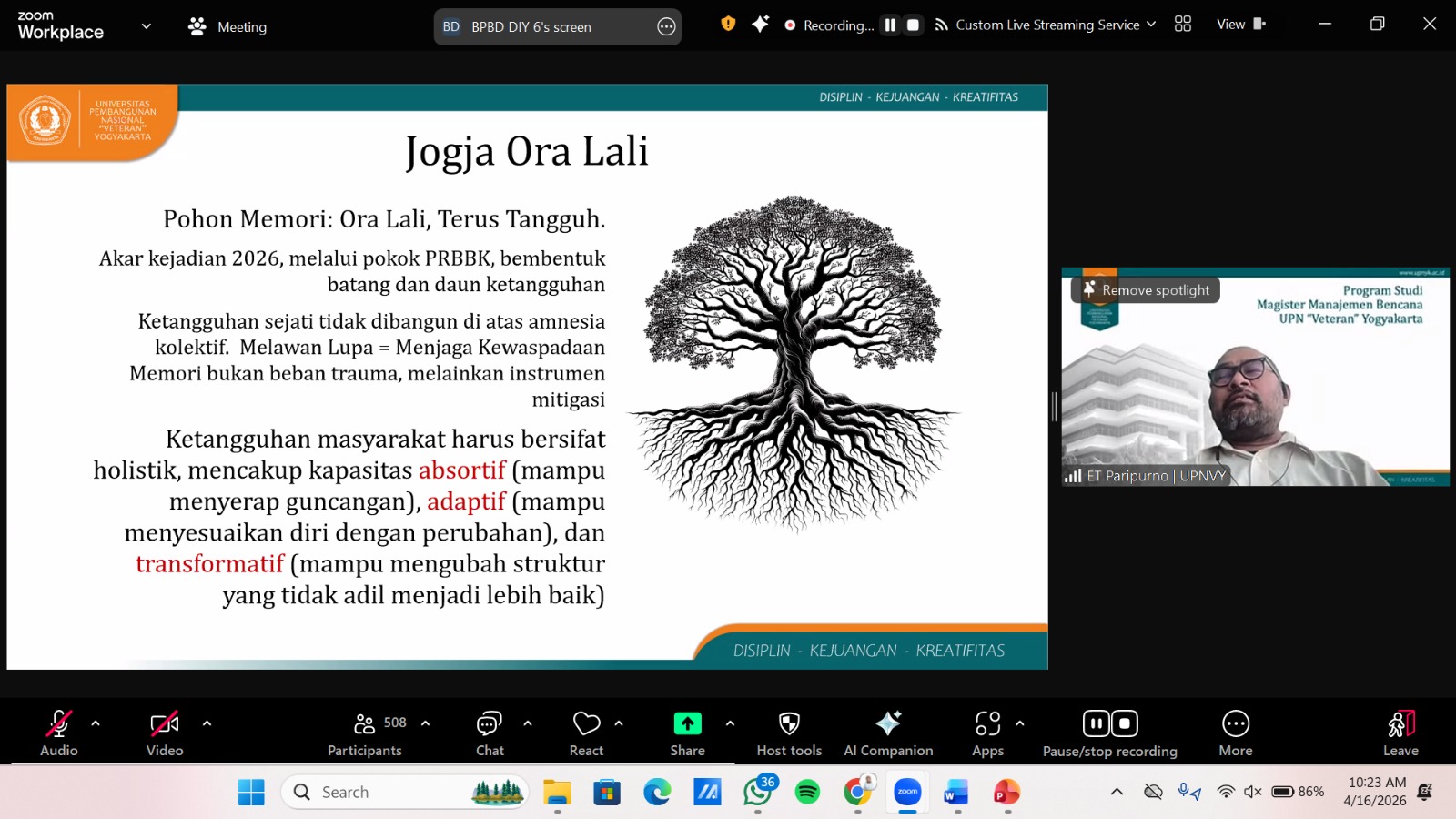Open the Apps button
This screenshot has width=1456, height=819.
pyautogui.click(x=987, y=733)
